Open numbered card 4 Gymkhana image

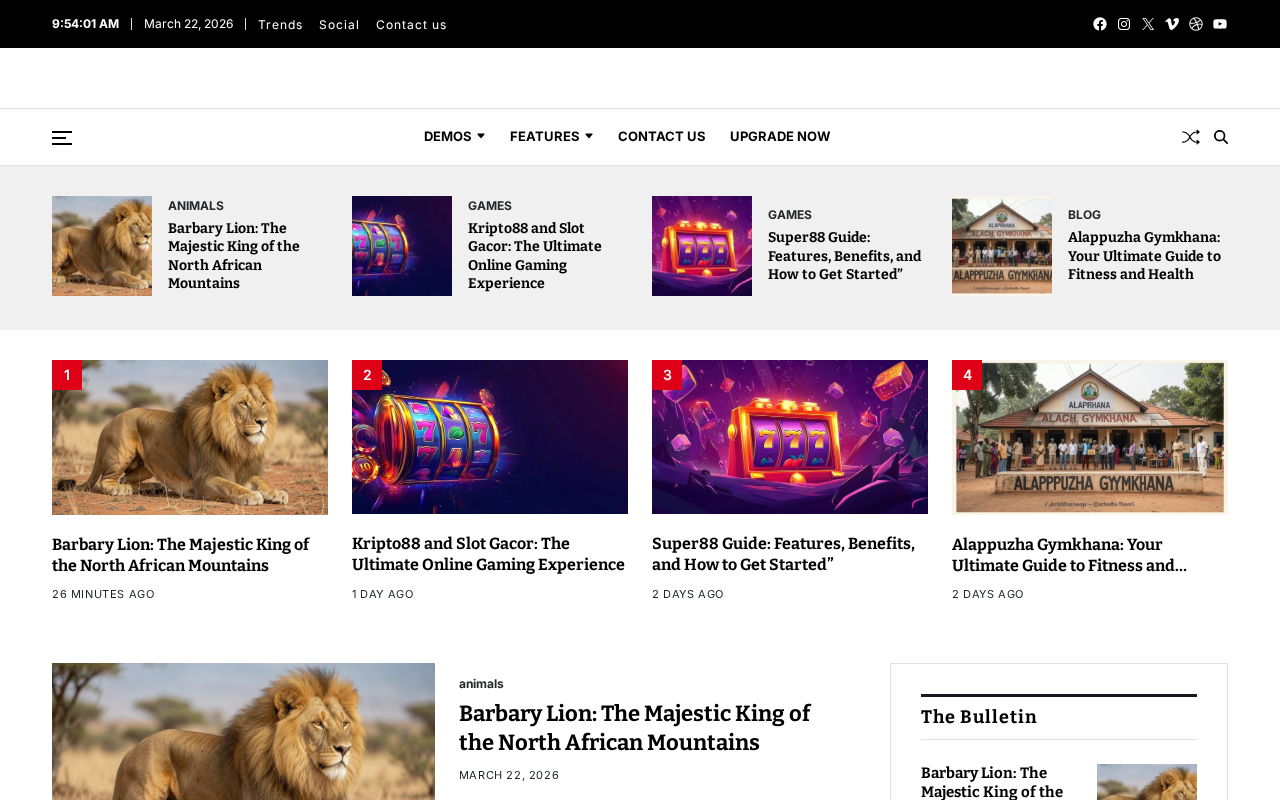coord(1090,437)
